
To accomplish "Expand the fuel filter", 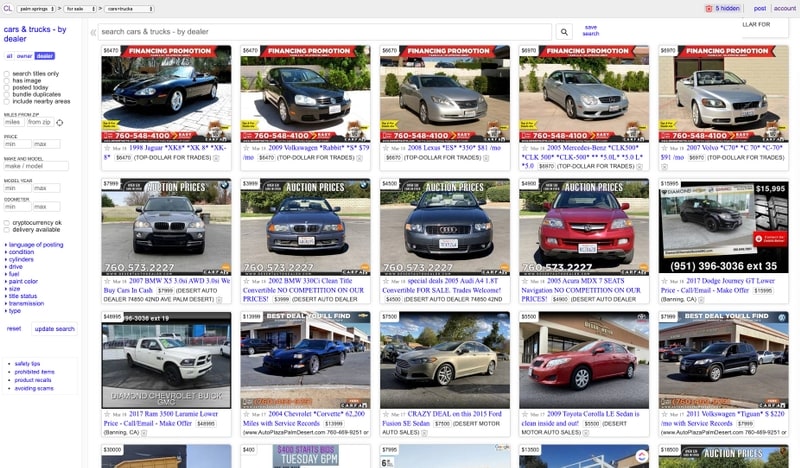I will coord(13,274).
